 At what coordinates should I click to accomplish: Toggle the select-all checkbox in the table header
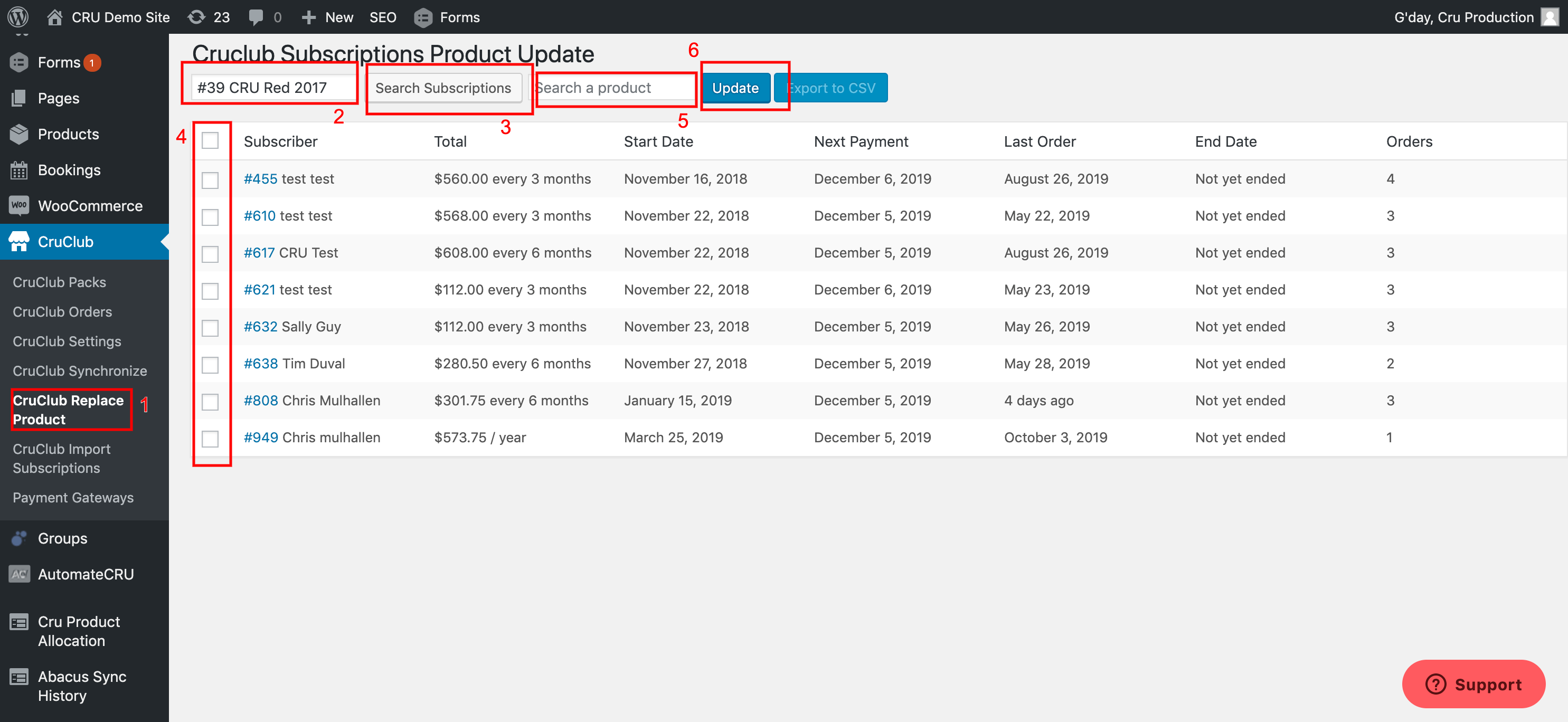210,140
